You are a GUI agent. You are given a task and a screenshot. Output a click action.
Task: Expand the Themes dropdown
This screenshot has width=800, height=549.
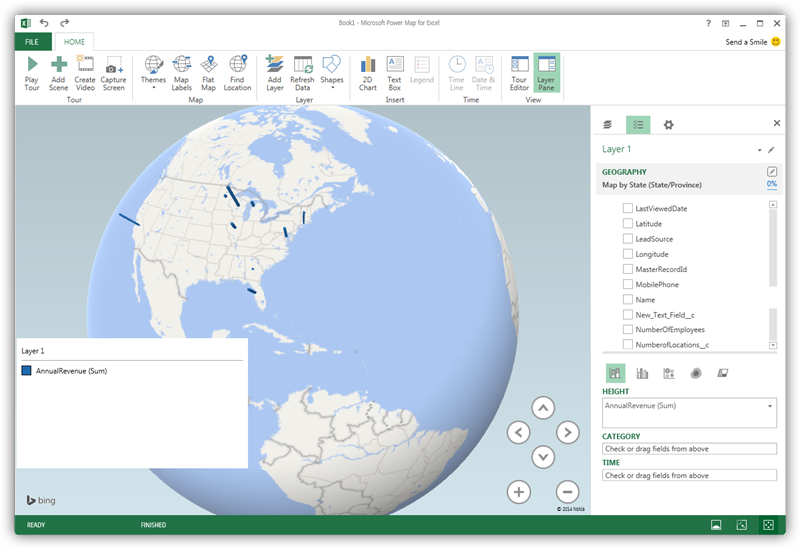(153, 87)
